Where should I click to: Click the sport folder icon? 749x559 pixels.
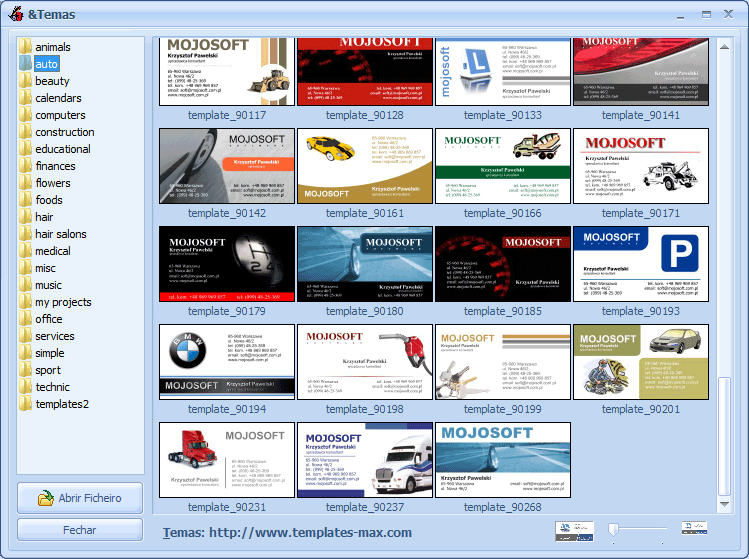point(25,370)
